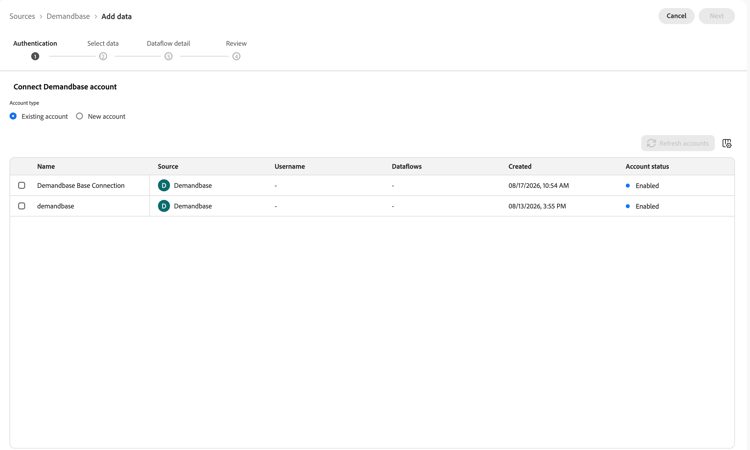The height and width of the screenshot is (450, 750).
Task: Click the date 08/17/2026, 10:54 AM
Action: (x=539, y=186)
